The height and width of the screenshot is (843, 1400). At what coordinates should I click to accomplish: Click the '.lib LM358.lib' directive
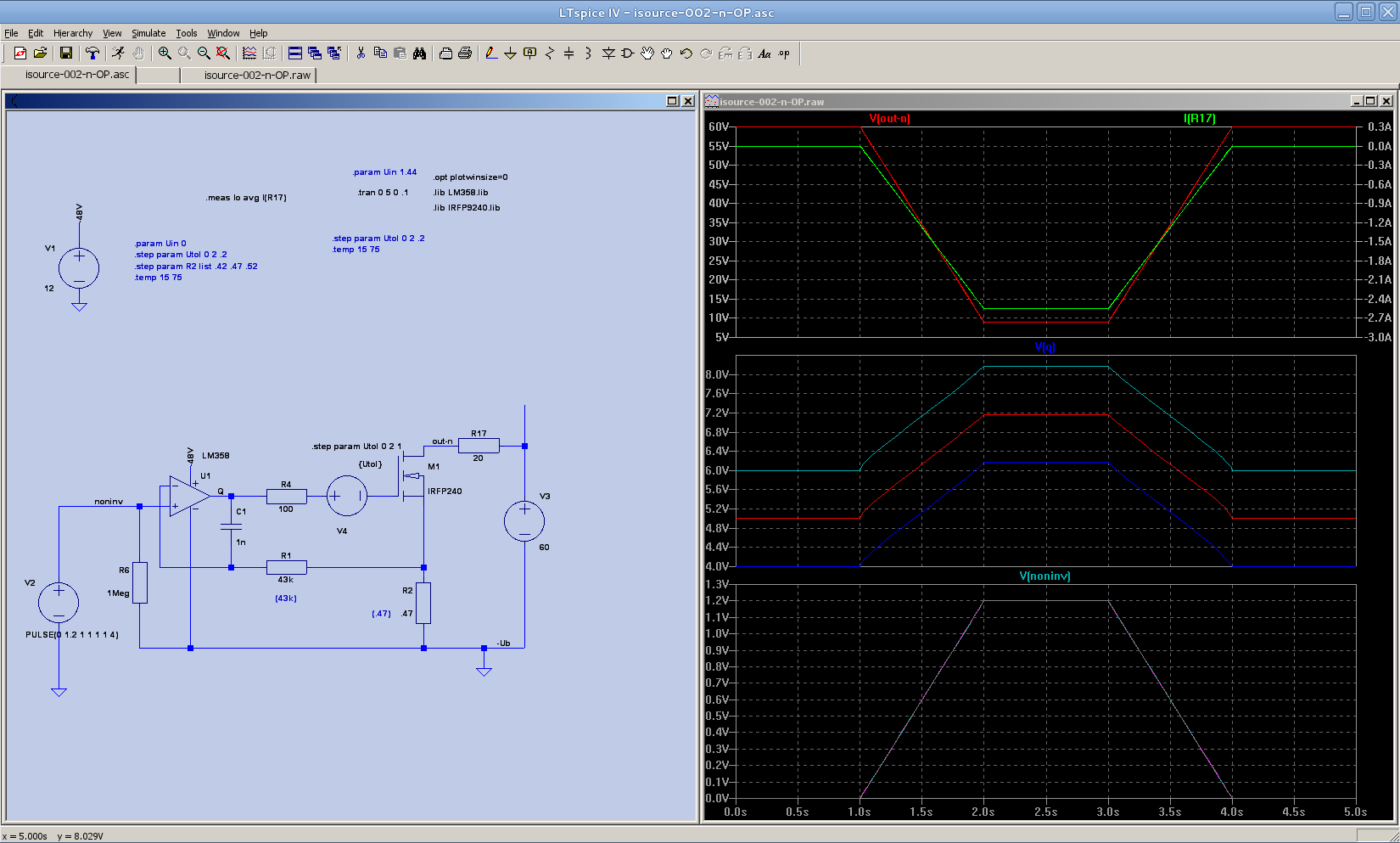(x=461, y=193)
